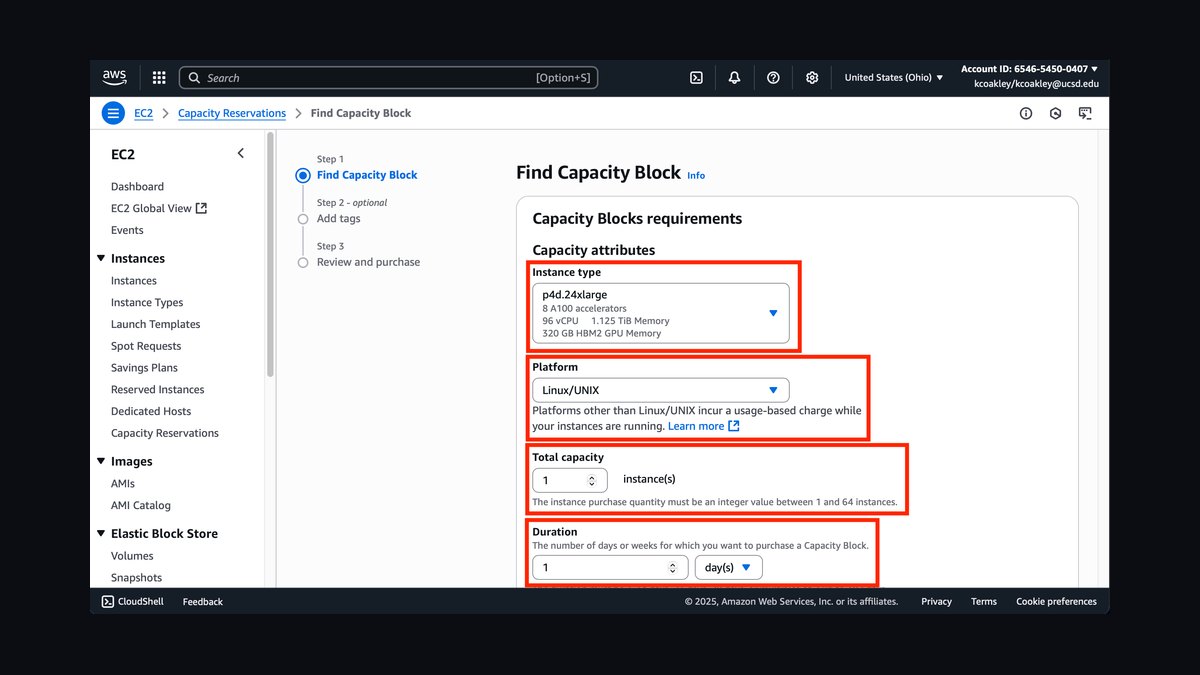Collapse the Instances sidebar section
This screenshot has width=1200, height=675.
click(101, 258)
